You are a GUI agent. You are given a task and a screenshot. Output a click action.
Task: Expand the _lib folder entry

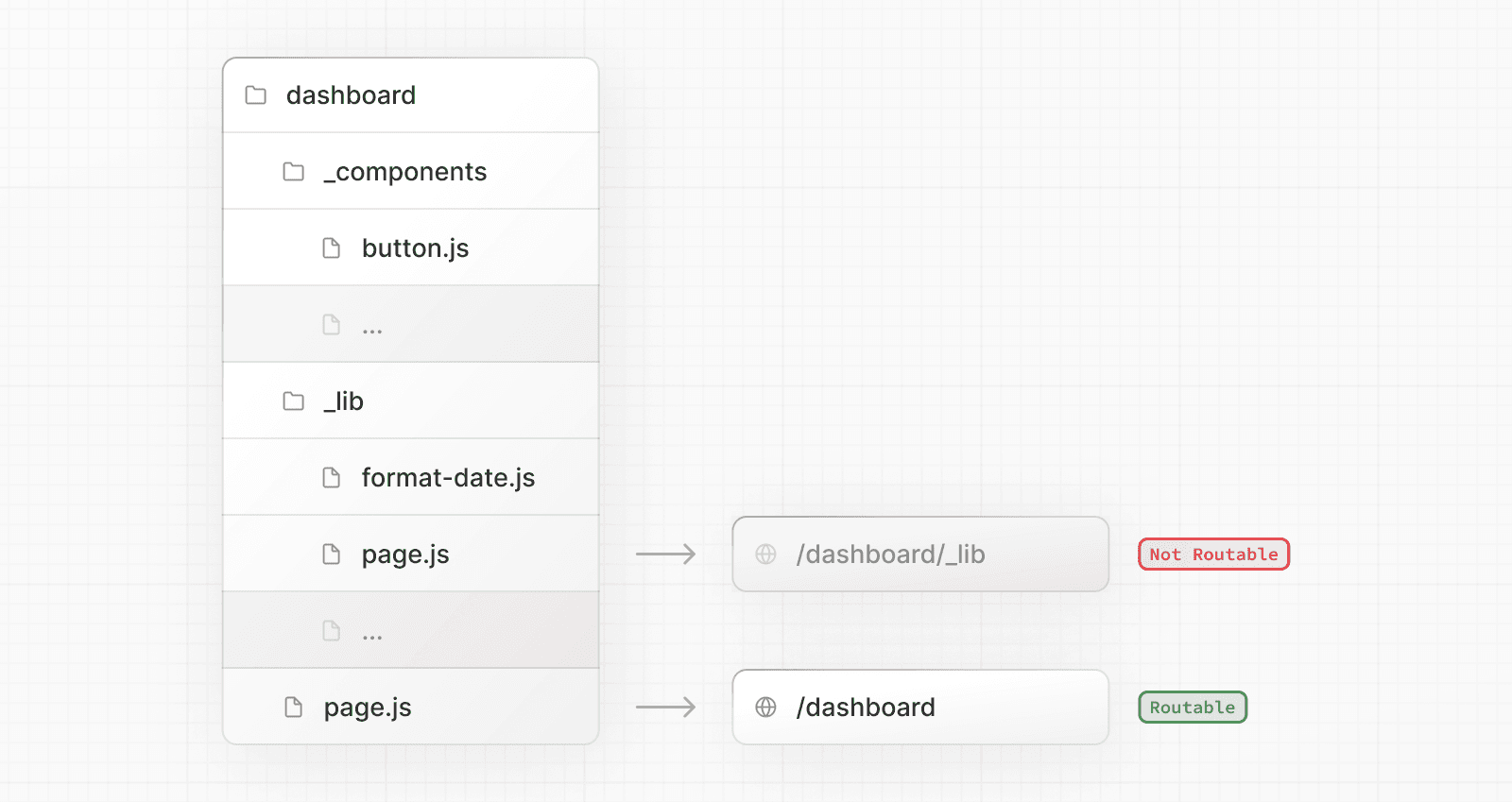[x=344, y=401]
